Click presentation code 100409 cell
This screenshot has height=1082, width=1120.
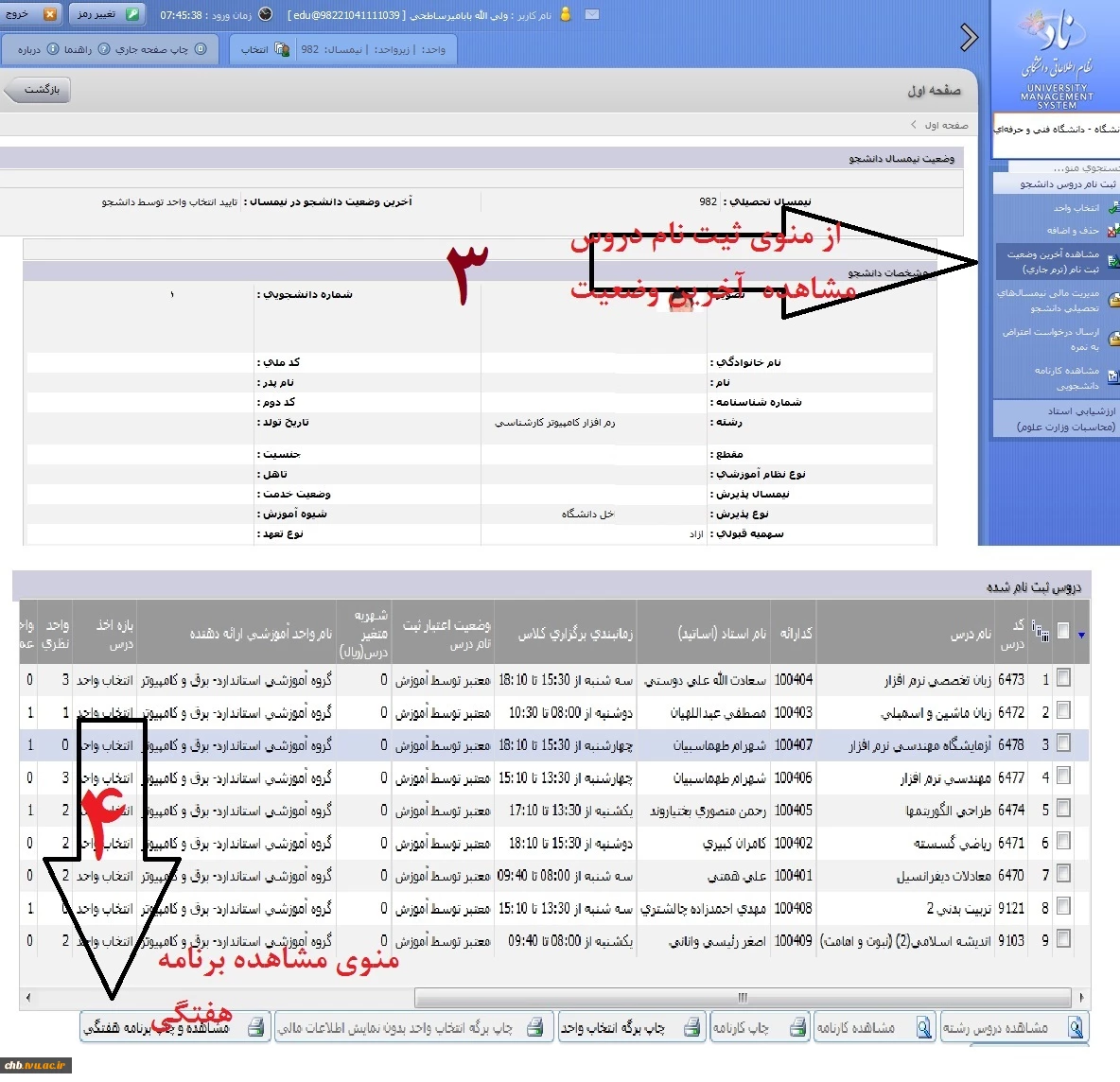793,941
